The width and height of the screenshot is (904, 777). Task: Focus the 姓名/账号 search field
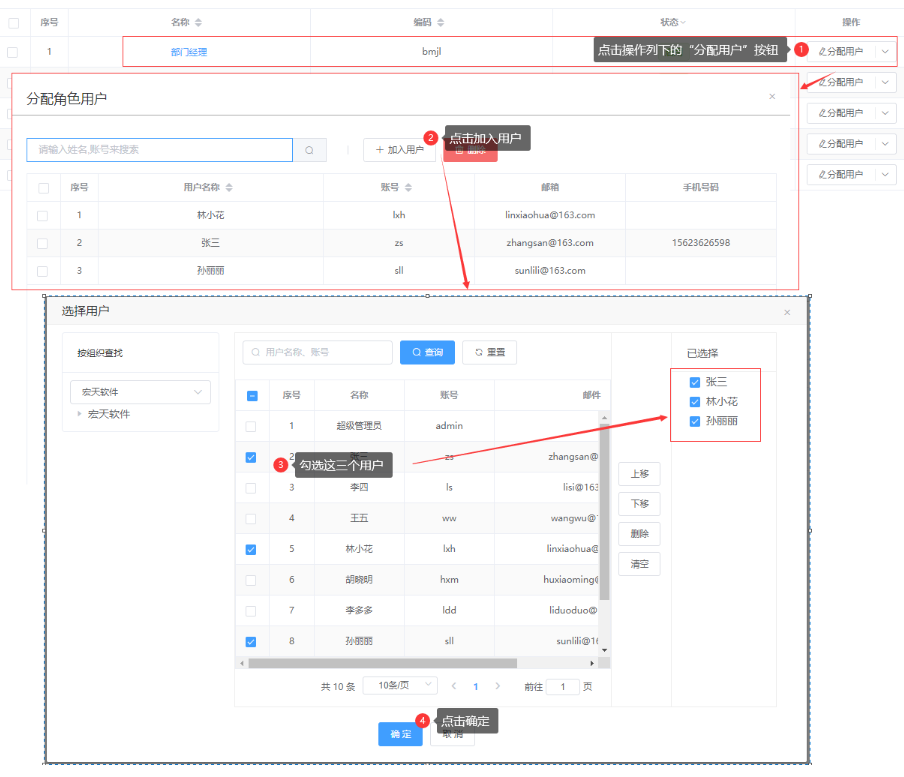[160, 150]
